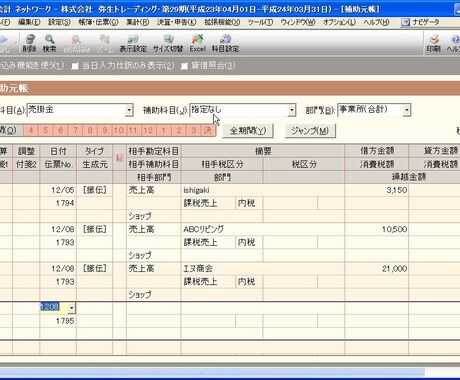Select month tab 12
Screen dimensions: 460x380
(x=148, y=130)
